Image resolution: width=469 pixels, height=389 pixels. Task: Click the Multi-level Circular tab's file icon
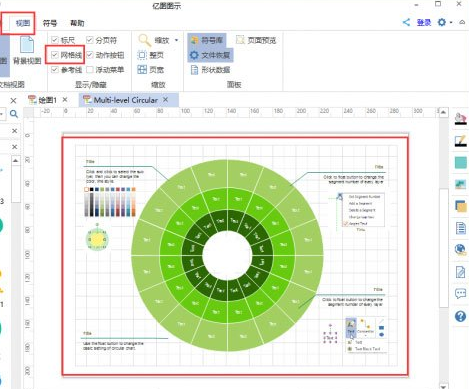tap(87, 100)
